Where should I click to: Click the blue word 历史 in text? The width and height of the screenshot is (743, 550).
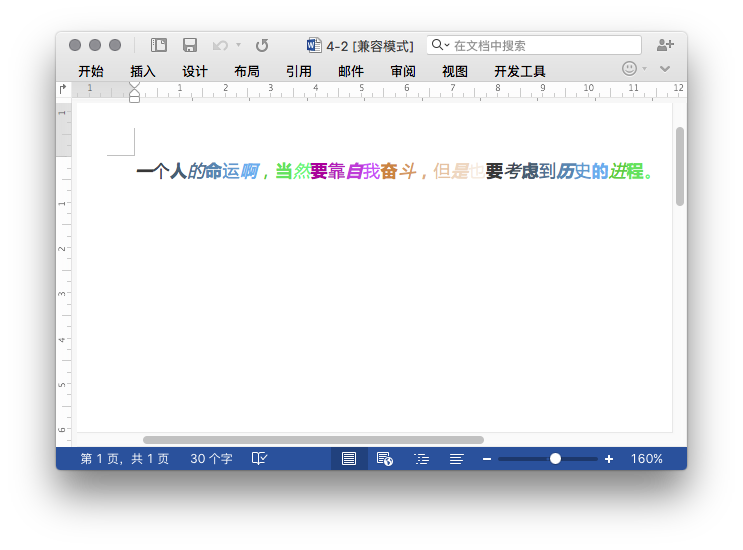pyautogui.click(x=573, y=171)
